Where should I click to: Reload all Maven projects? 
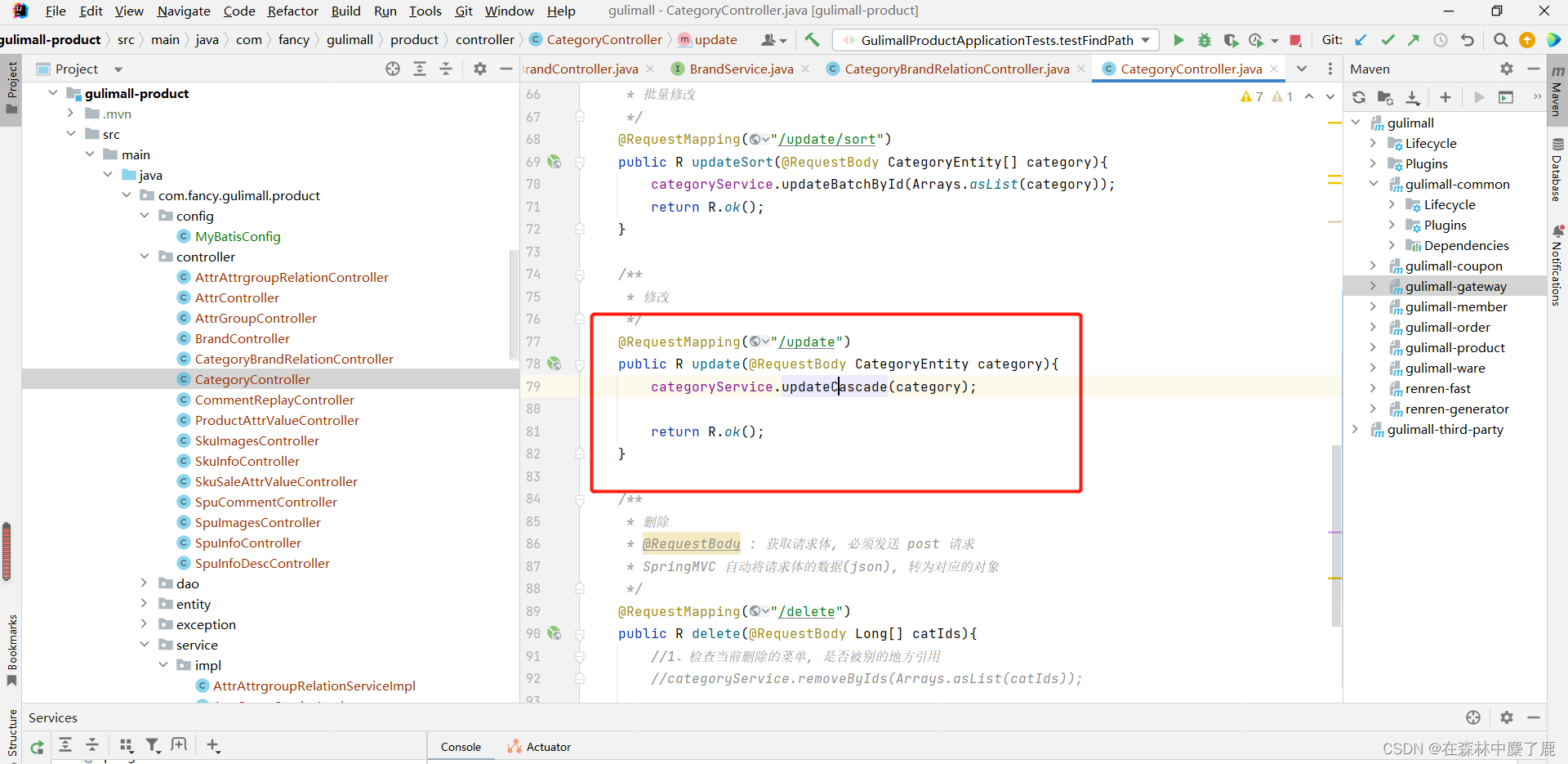coord(1359,97)
